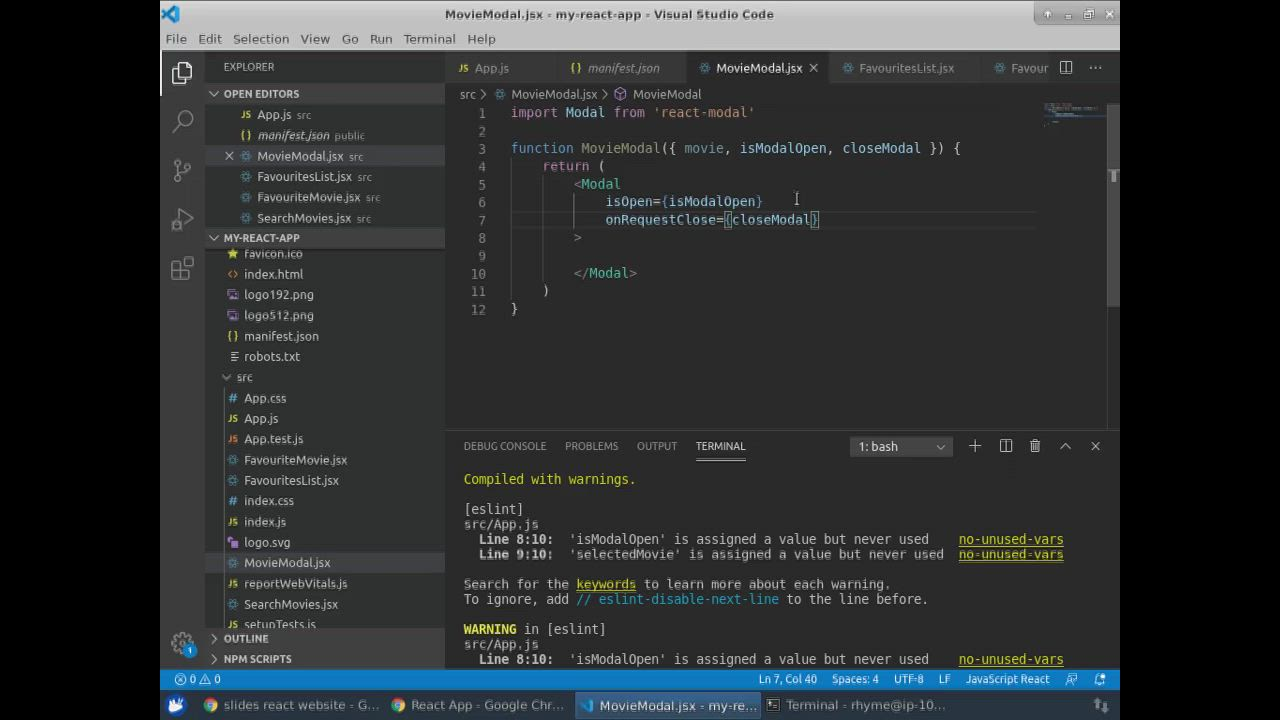Open the Terminal menu
This screenshot has width=1280, height=720.
[x=429, y=39]
